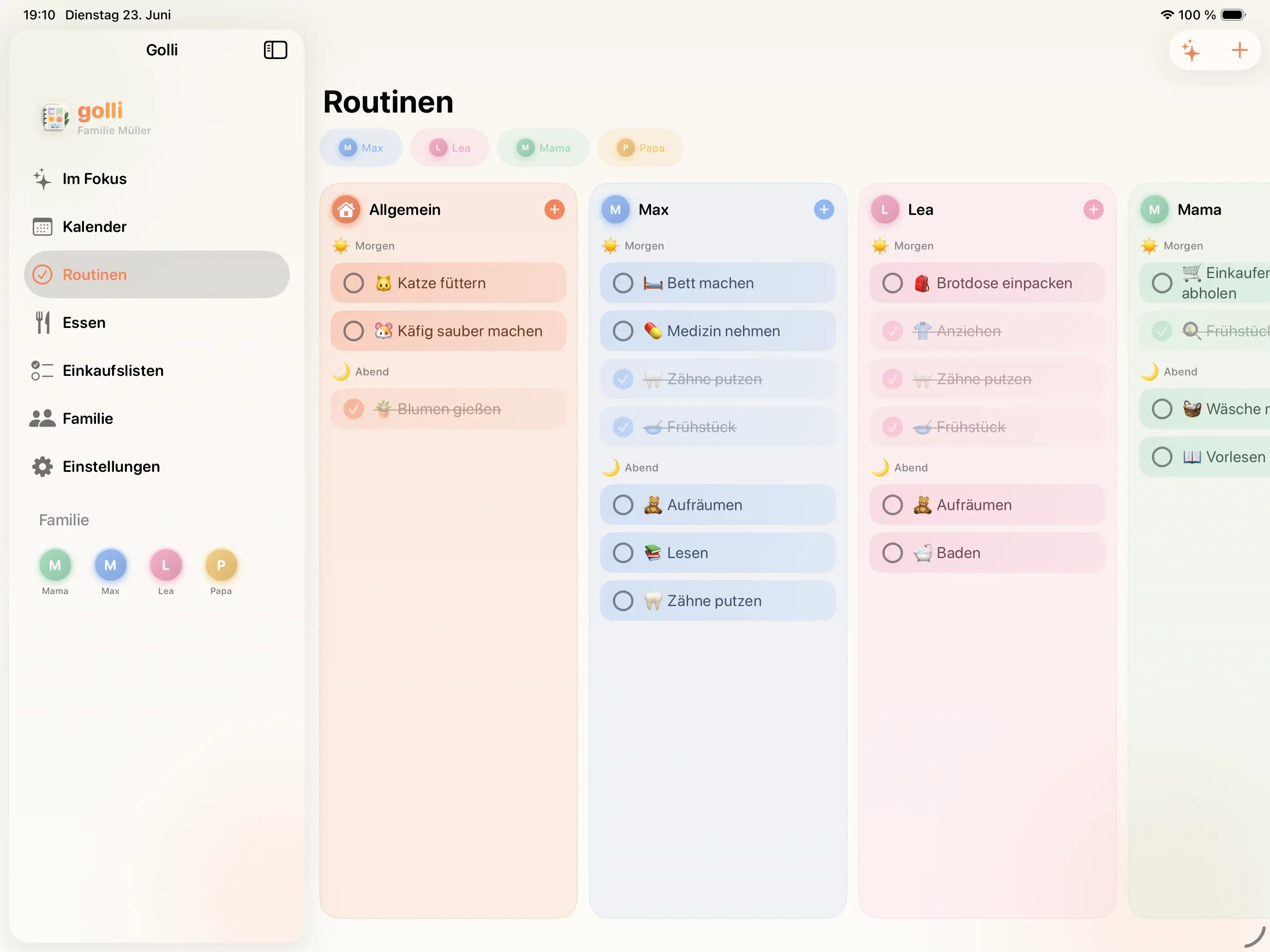
Task: Tap Max column avatar
Action: [615, 209]
